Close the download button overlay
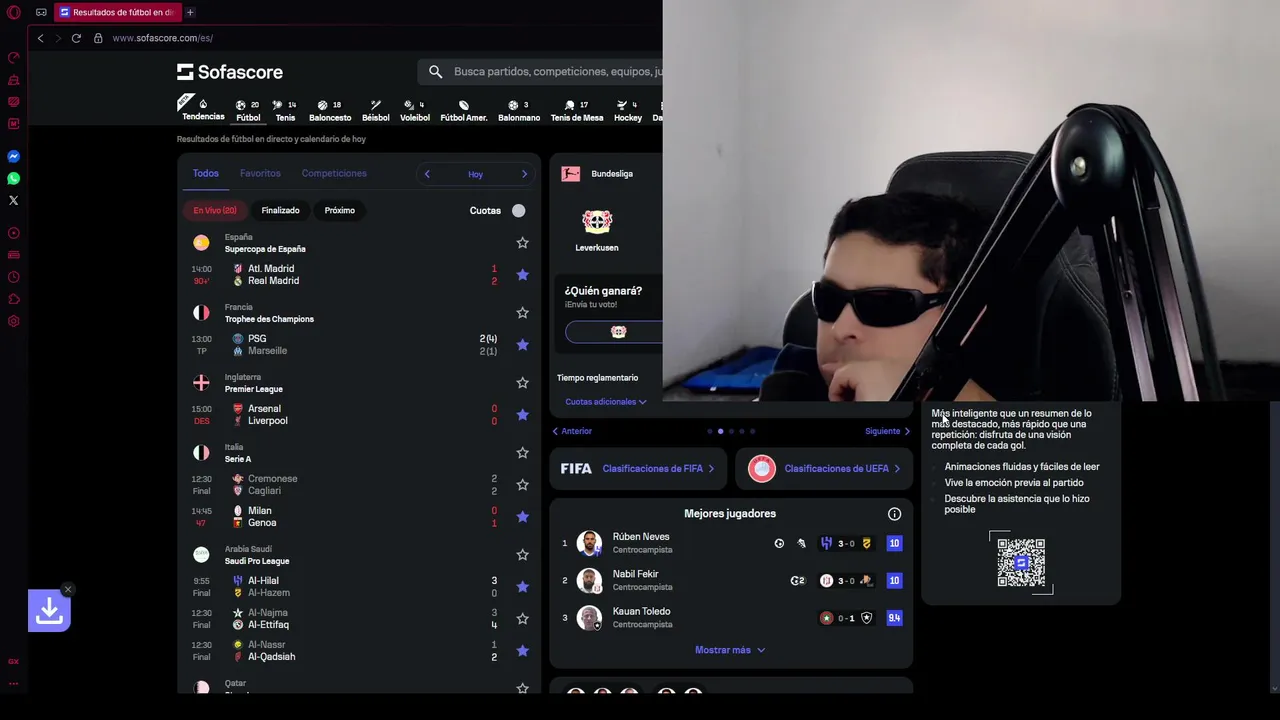Screen dimensions: 1280x720 pyautogui.click(x=67, y=589)
